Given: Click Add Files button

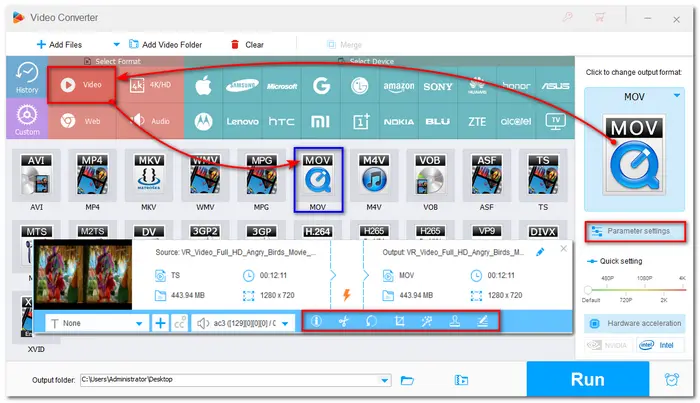Looking at the screenshot, I should (x=59, y=45).
